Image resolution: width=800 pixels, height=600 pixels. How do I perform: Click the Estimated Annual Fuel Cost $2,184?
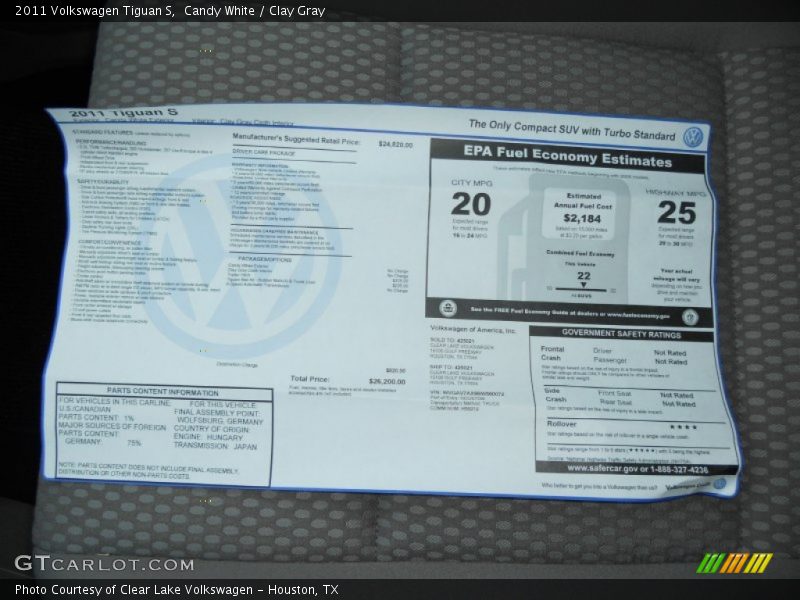tap(582, 218)
